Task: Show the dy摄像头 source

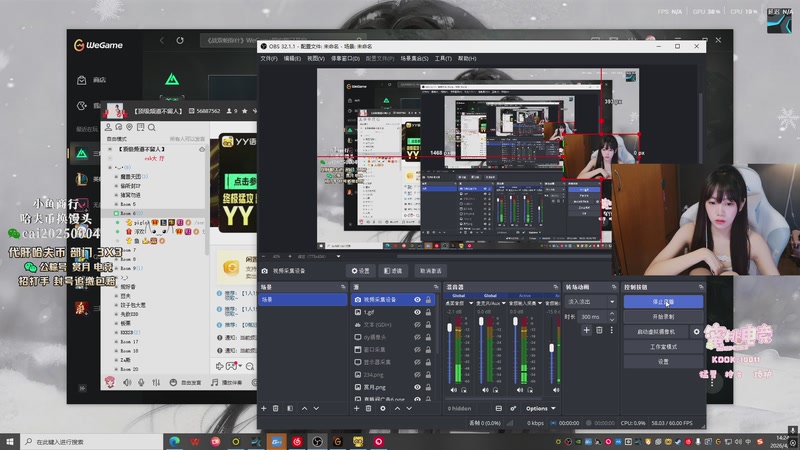Action: [417, 337]
